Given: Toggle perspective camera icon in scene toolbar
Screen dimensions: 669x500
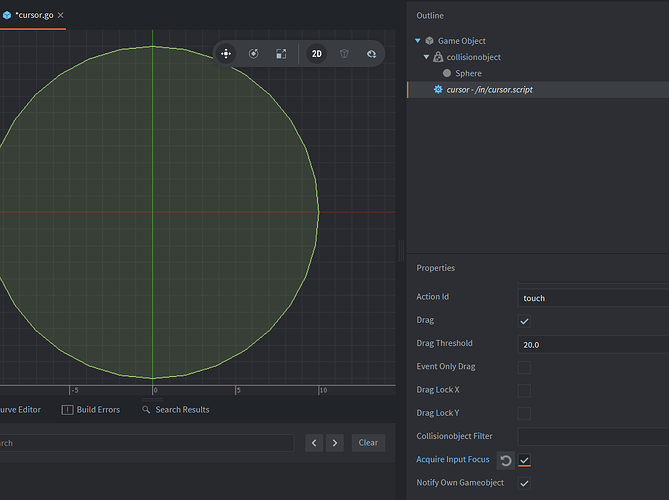Looking at the screenshot, I should [344, 54].
